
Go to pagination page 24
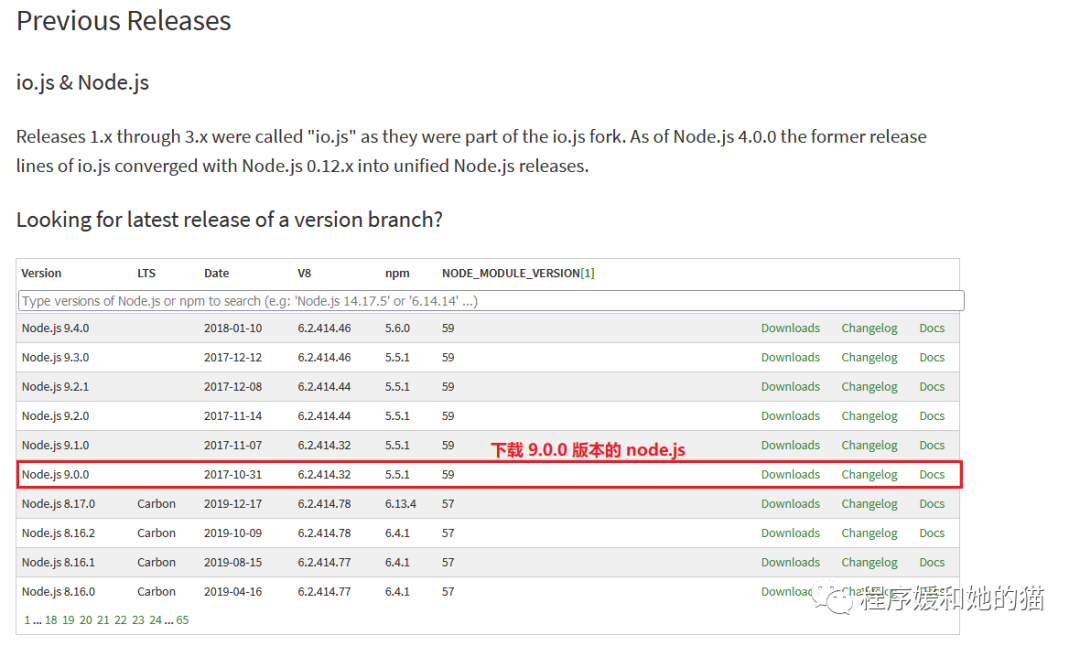[x=156, y=621]
